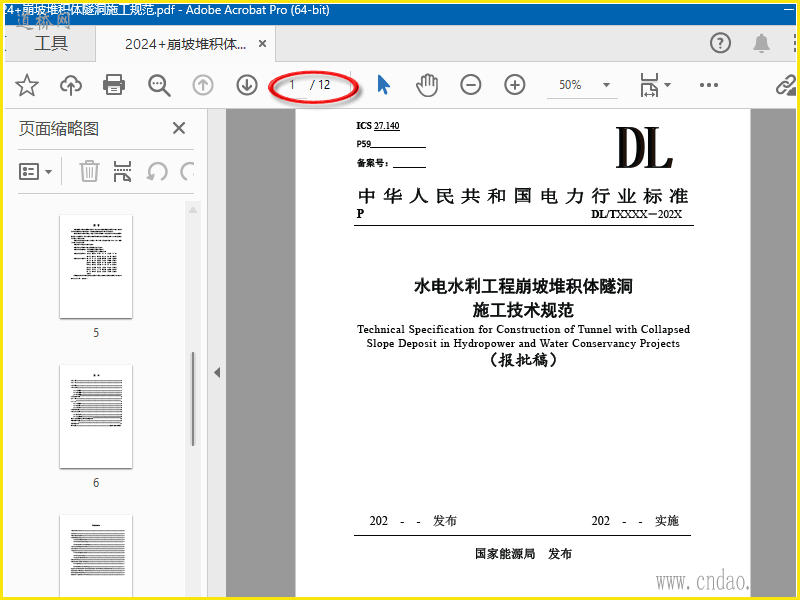This screenshot has width=800, height=600.
Task: Activate the hand pan tool
Action: pos(427,85)
